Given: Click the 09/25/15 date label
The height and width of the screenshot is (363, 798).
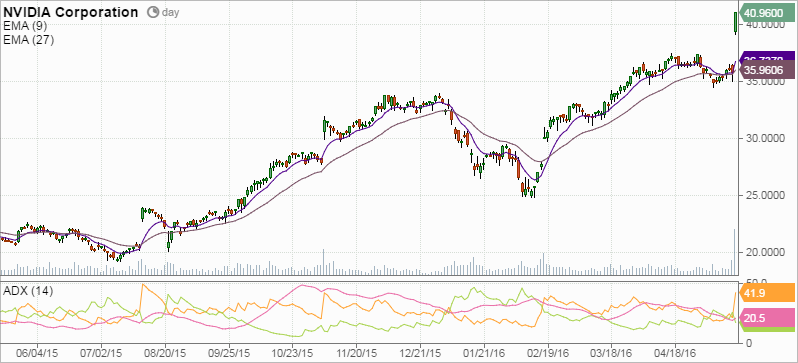Looking at the screenshot, I should click(x=229, y=352).
